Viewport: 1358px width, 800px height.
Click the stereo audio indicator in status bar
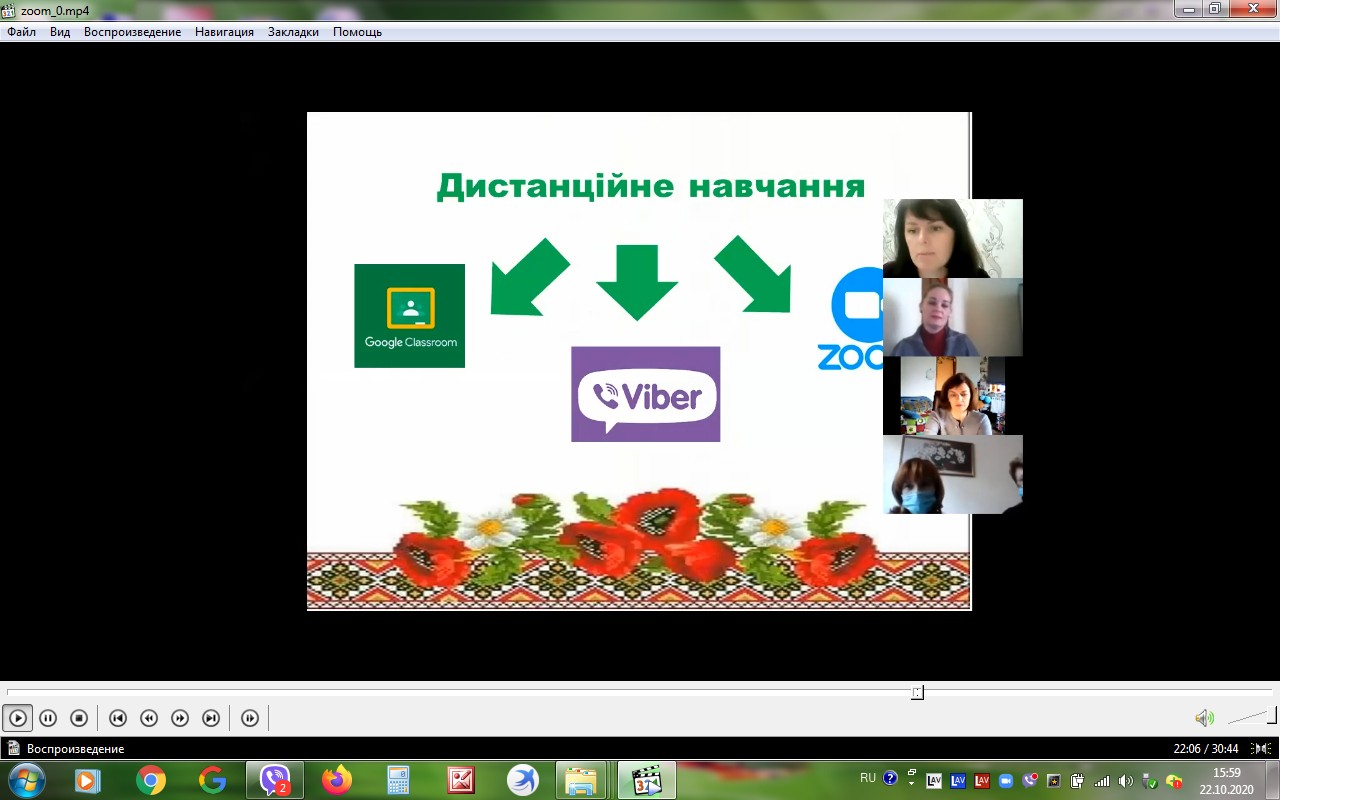1263,748
